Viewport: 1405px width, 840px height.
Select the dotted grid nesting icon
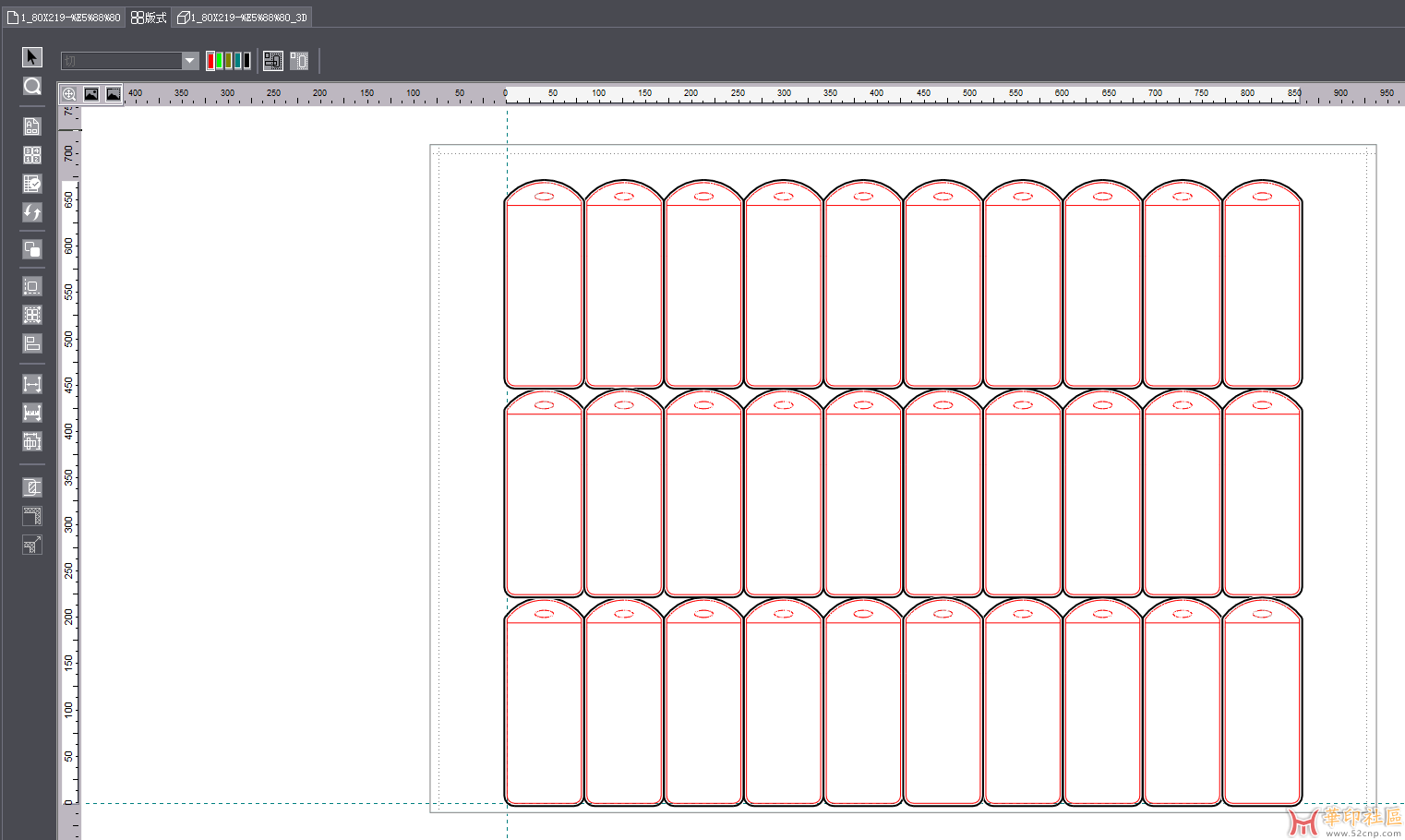[32, 315]
